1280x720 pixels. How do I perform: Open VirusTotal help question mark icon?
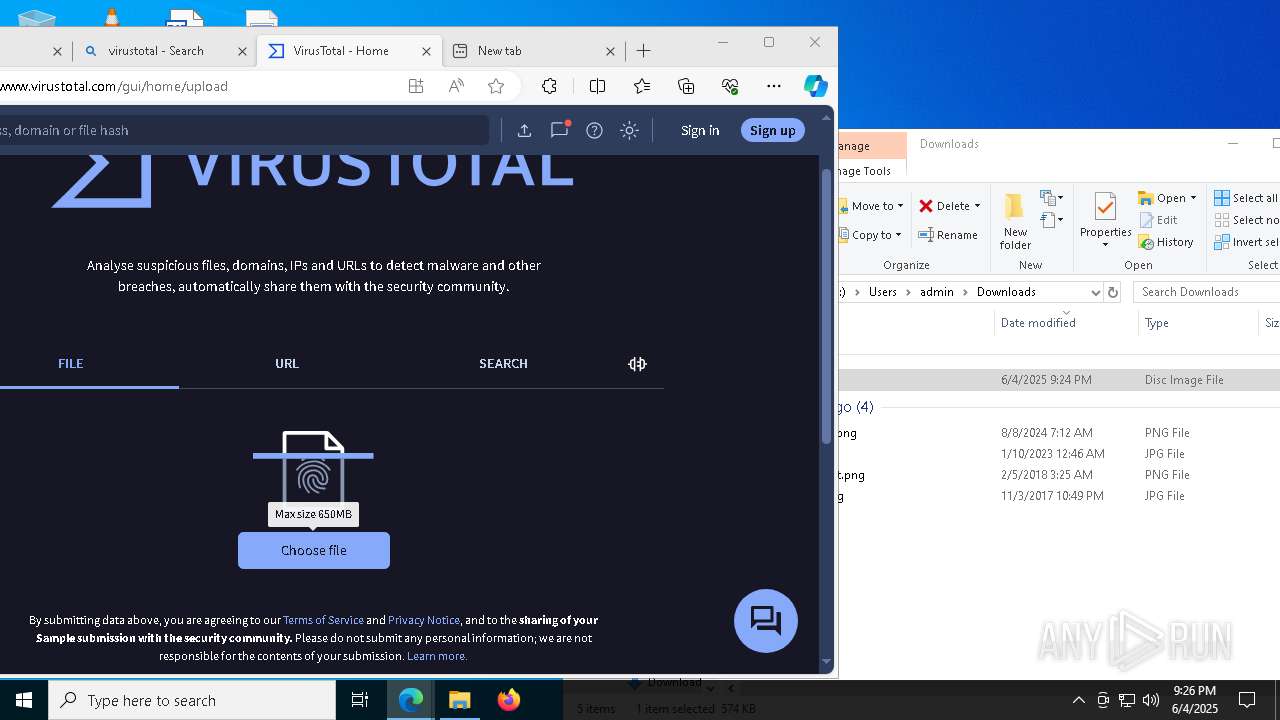point(594,130)
